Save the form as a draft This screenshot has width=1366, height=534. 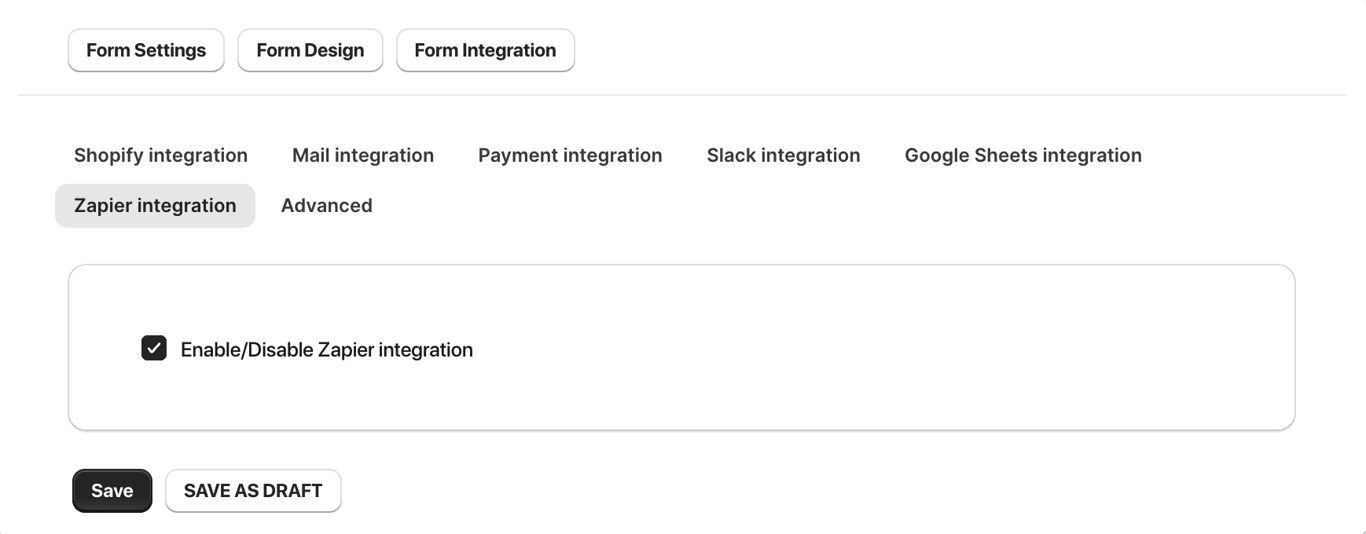pos(253,490)
